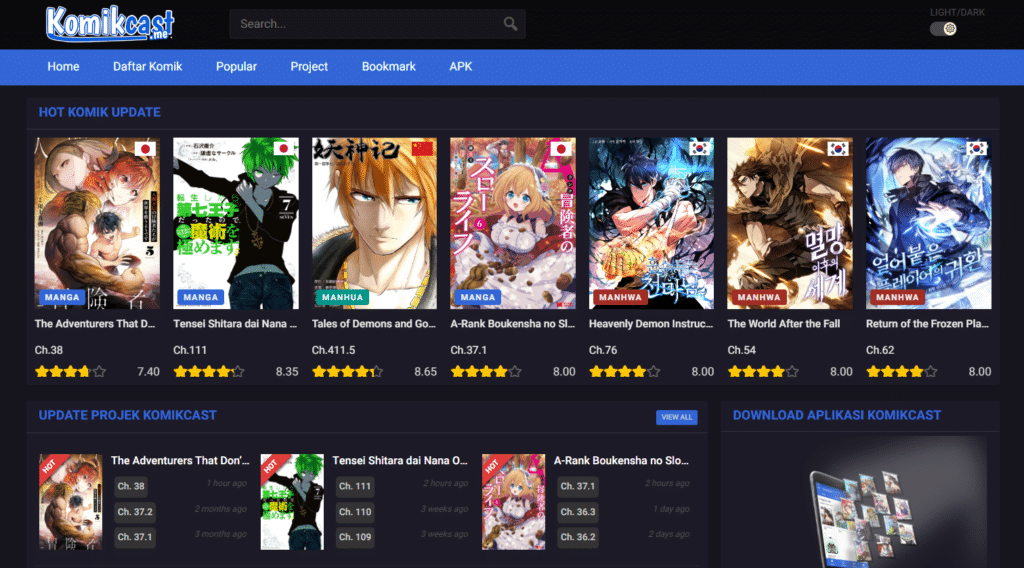This screenshot has width=1024, height=568.
Task: Toggle the Light/Dark mode switch
Action: click(943, 29)
